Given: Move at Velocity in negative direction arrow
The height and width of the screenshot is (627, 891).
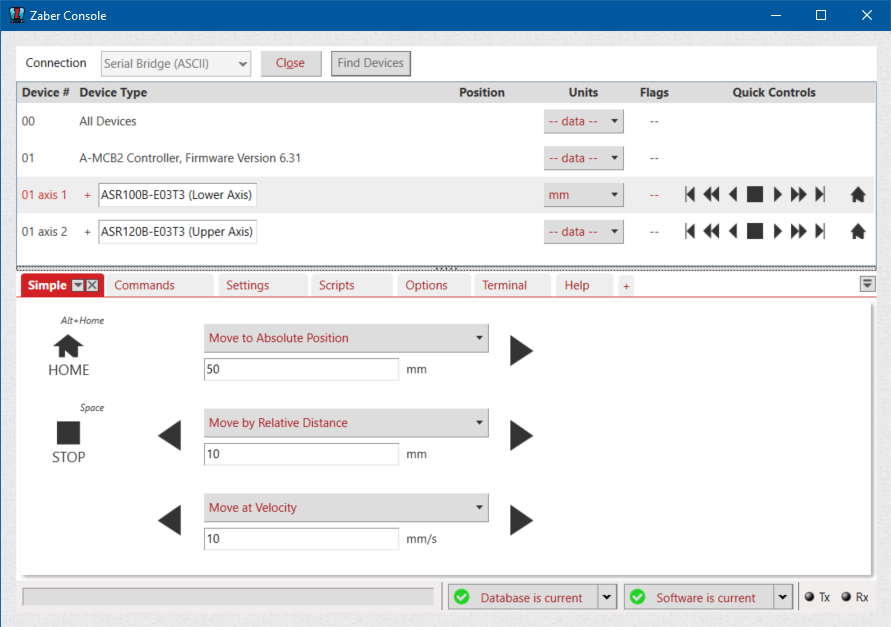Looking at the screenshot, I should pyautogui.click(x=170, y=520).
